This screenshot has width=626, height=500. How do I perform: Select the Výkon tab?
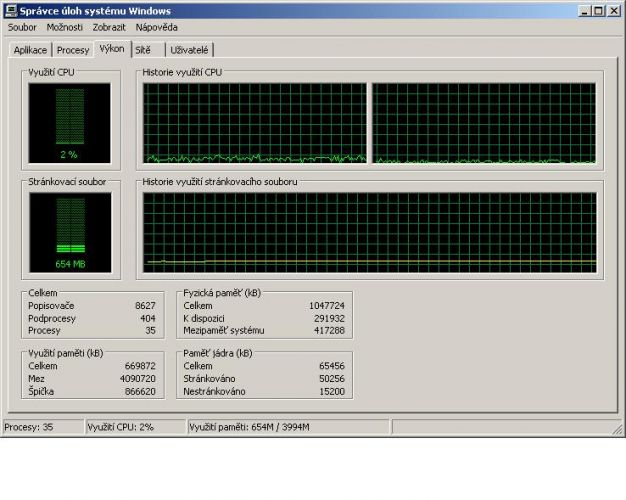(x=112, y=49)
